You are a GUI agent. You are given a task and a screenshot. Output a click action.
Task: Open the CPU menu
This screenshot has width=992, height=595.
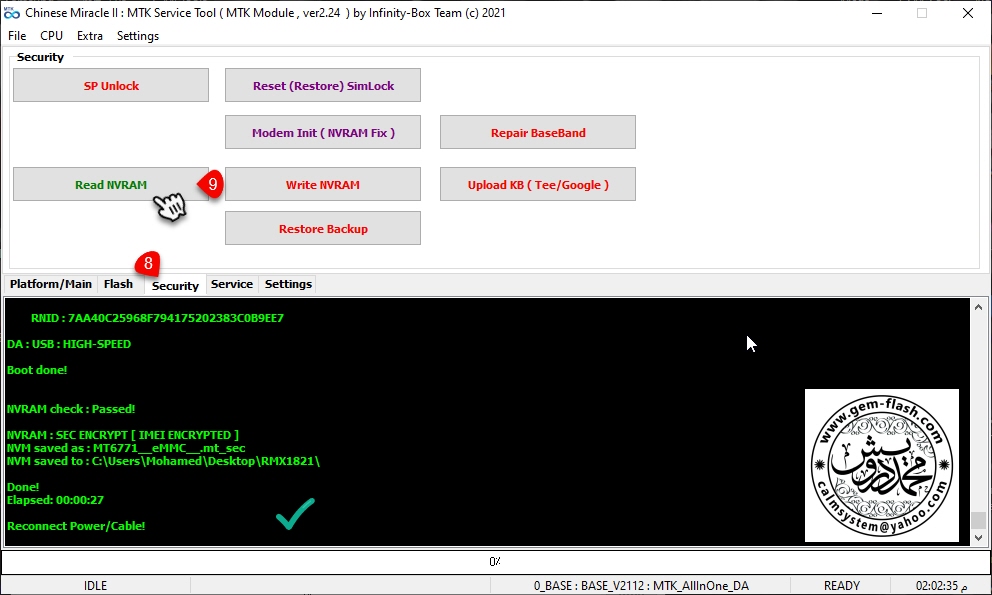pos(51,36)
